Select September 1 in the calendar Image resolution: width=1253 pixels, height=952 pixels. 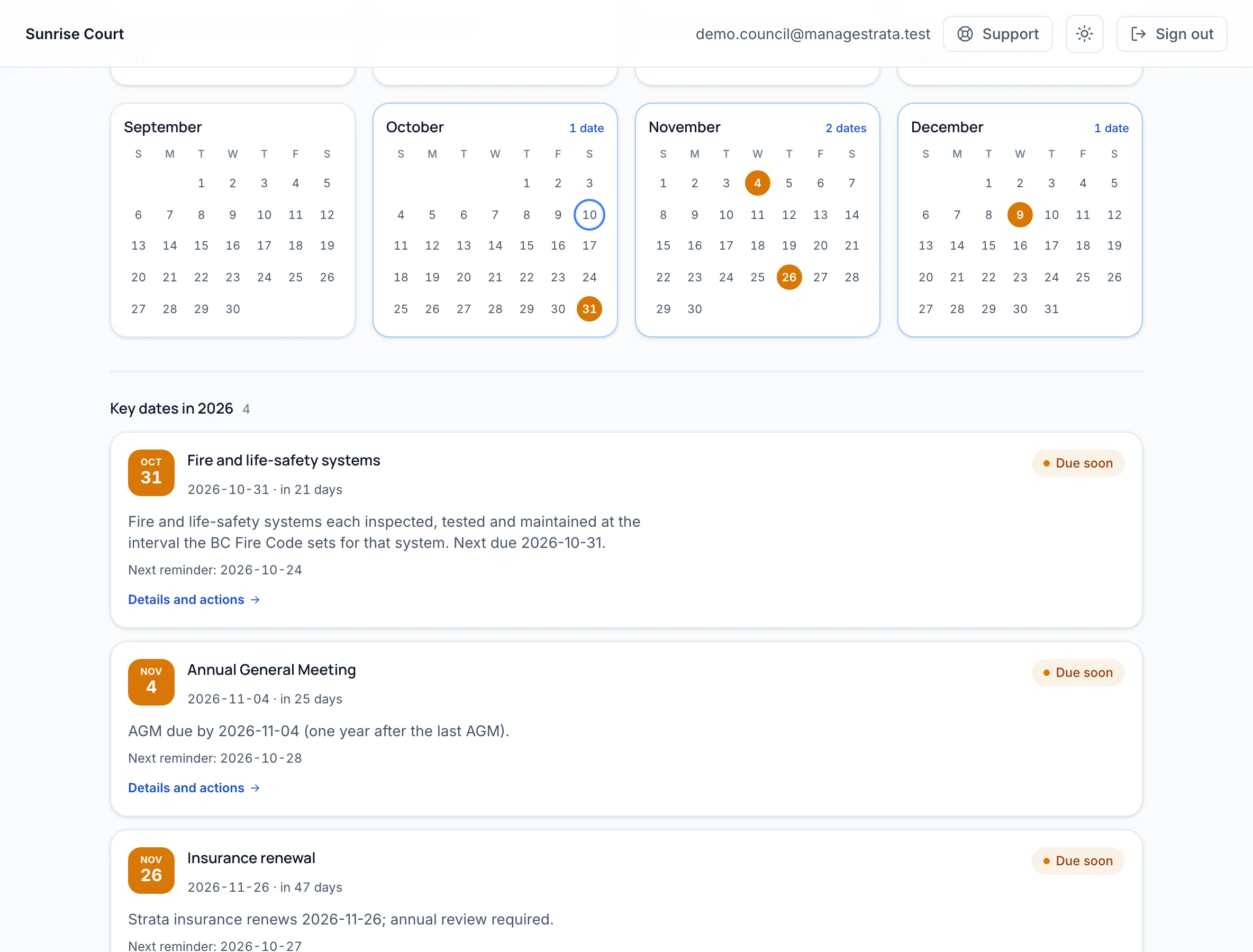click(x=201, y=183)
